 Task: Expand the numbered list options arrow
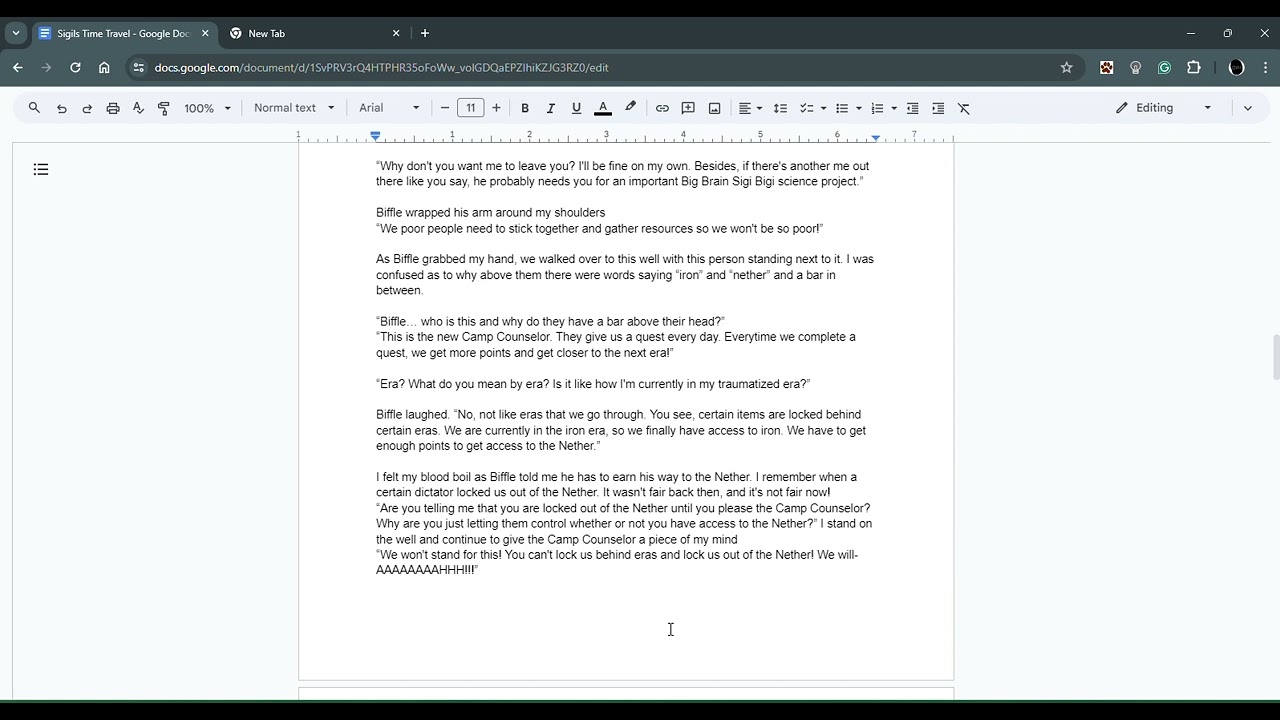click(893, 108)
